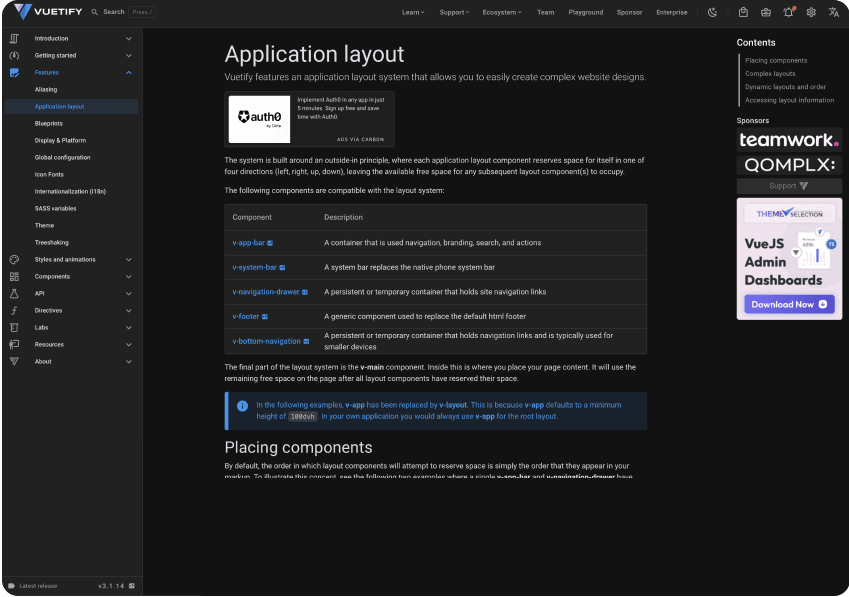Click Download Now on VueJS Admin ad
This screenshot has height=597, width=849.
point(789,304)
